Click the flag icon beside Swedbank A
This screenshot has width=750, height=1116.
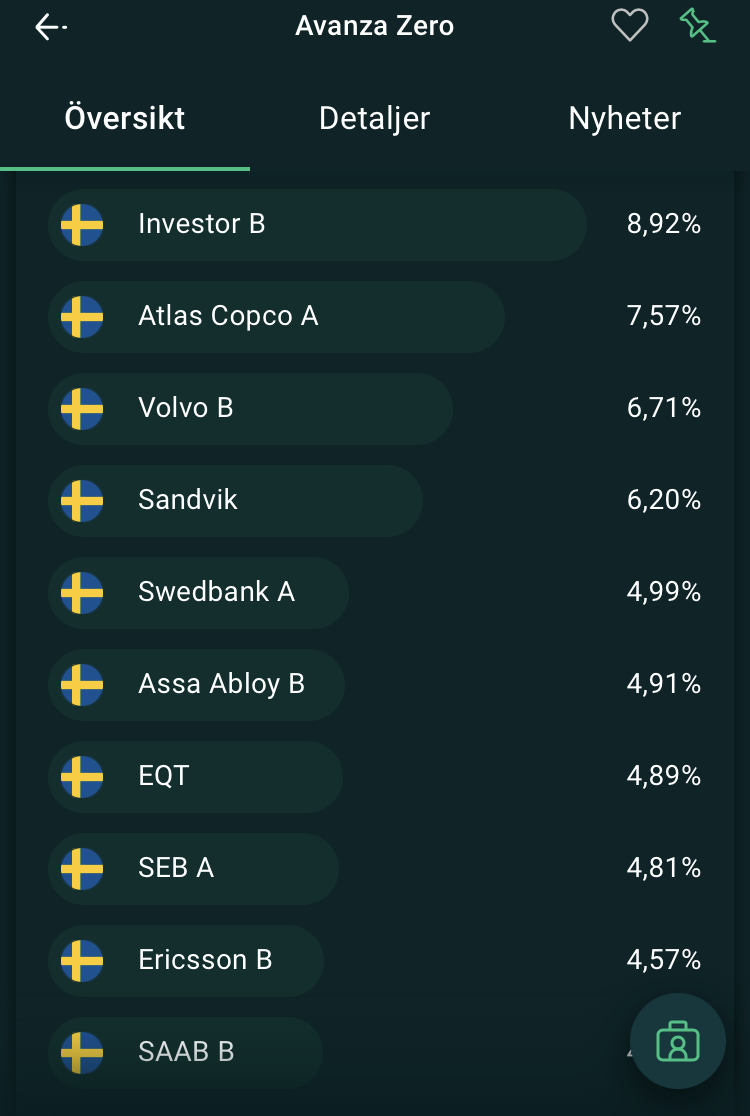pos(82,593)
